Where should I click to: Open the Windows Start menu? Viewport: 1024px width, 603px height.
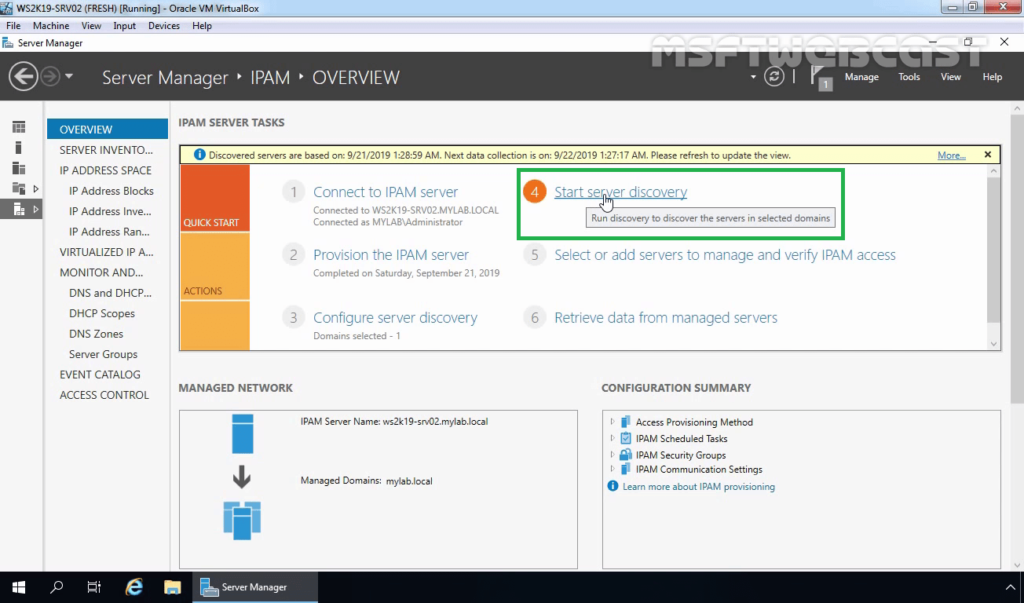[x=18, y=587]
